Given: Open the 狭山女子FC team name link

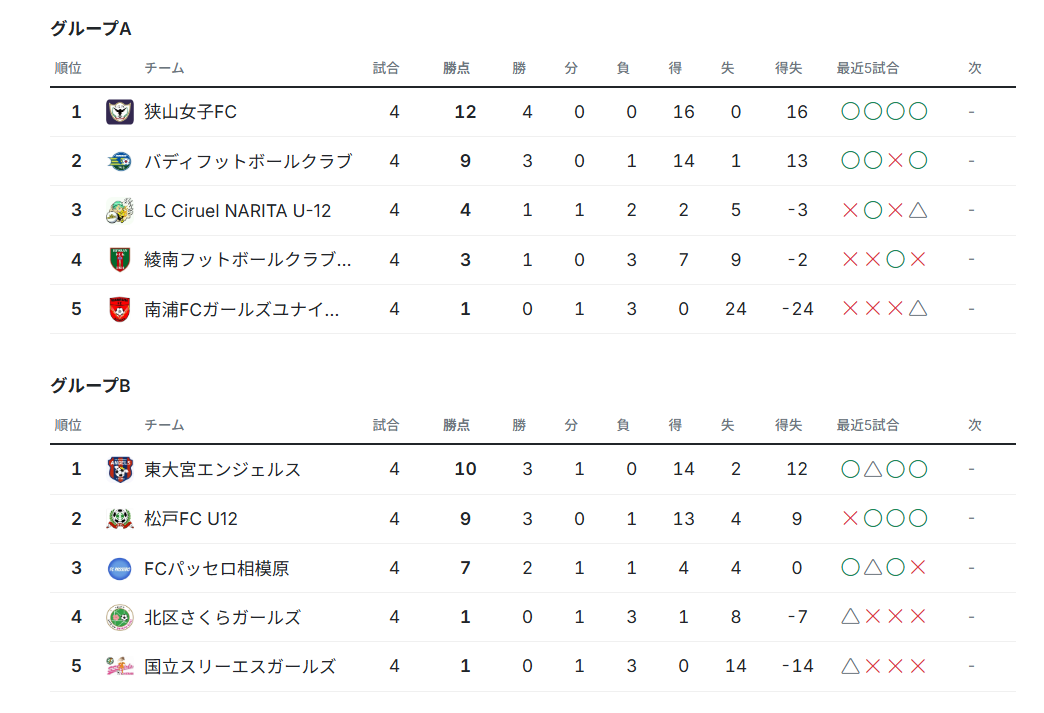Looking at the screenshot, I should [190, 112].
